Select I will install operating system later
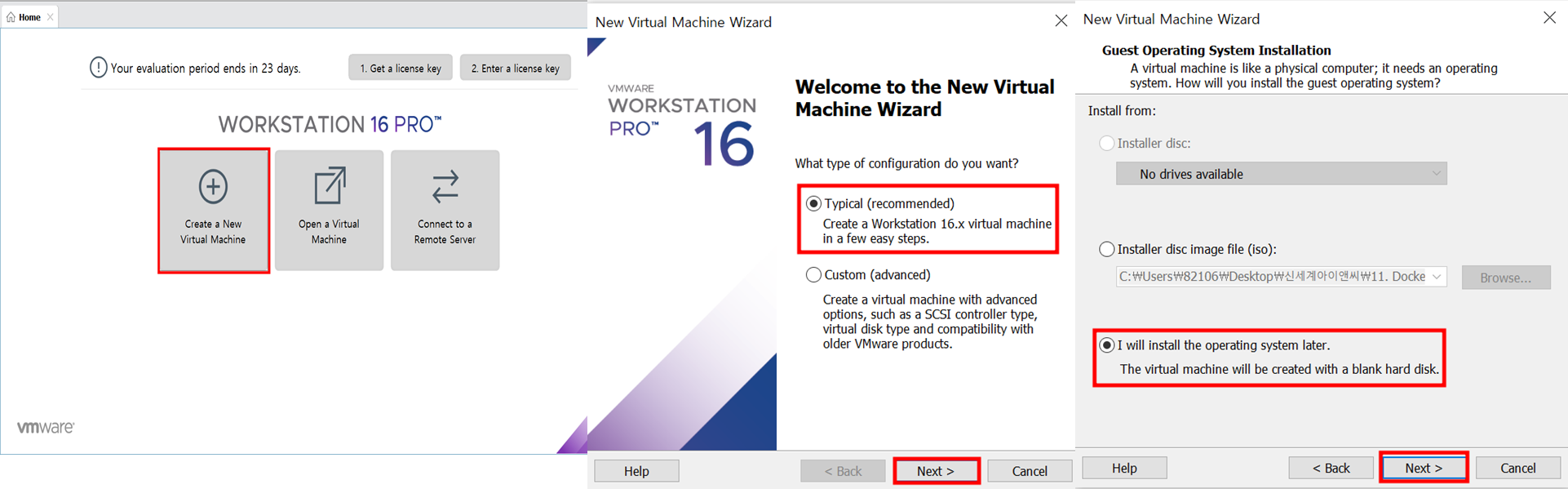Screen dimensions: 1568x489 (1107, 345)
